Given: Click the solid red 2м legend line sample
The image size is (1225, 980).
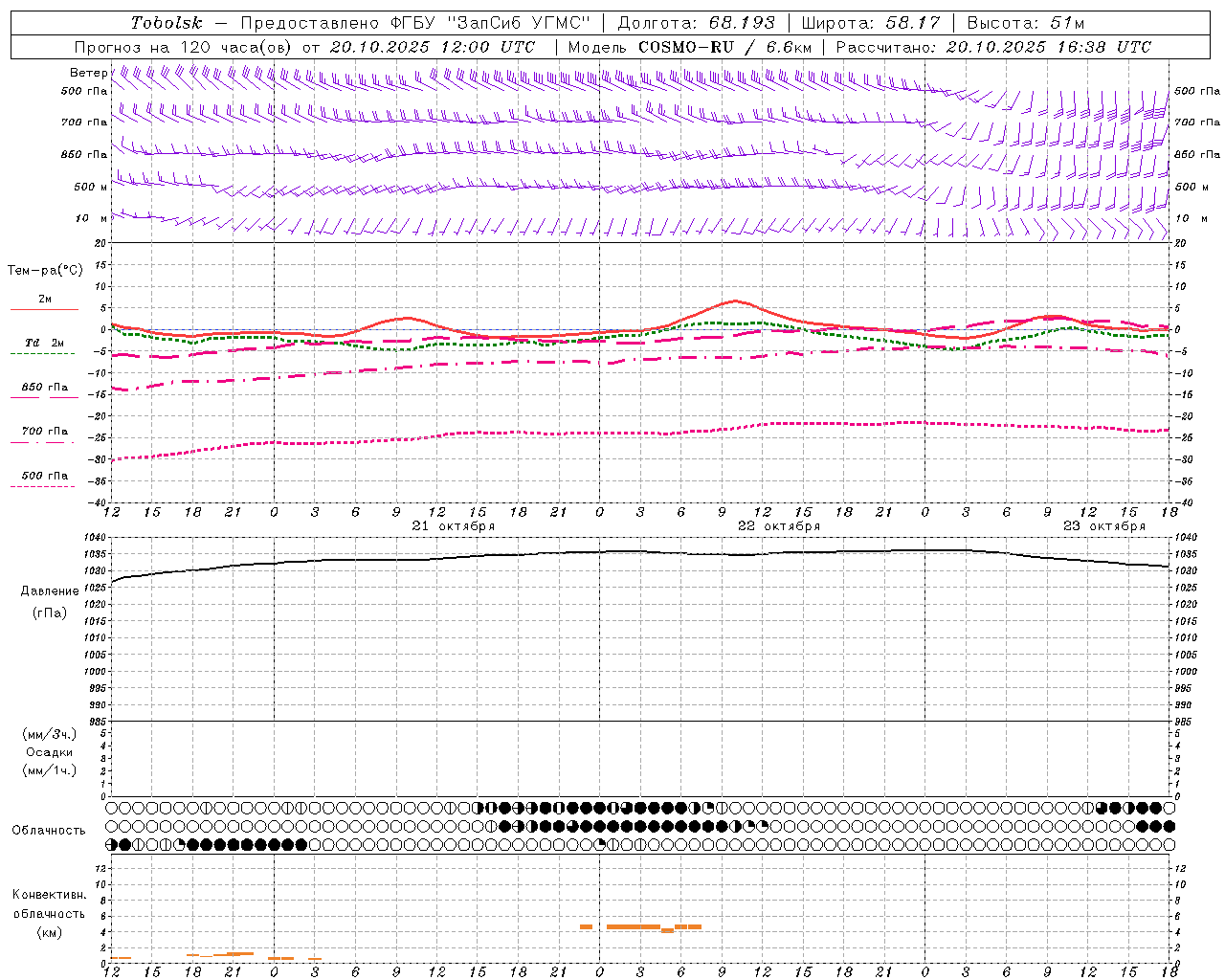Looking at the screenshot, I should 44,309.
